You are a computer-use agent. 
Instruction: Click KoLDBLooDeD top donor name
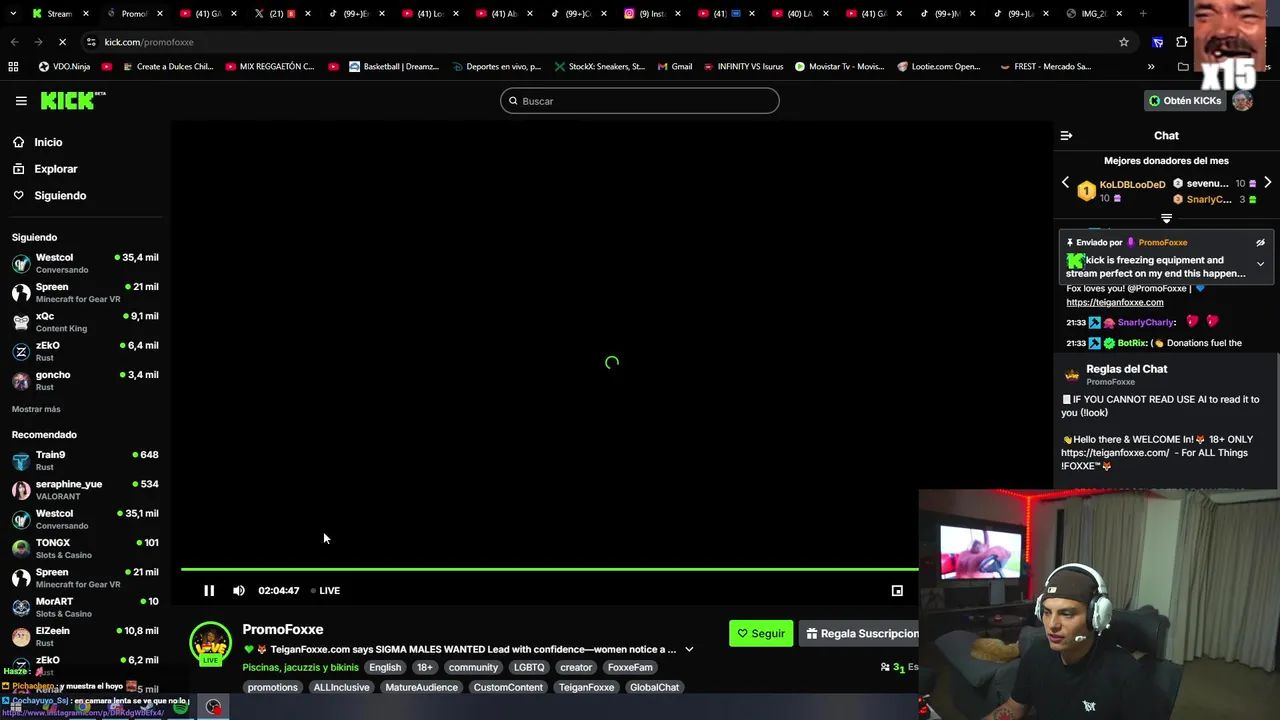[x=1132, y=185]
